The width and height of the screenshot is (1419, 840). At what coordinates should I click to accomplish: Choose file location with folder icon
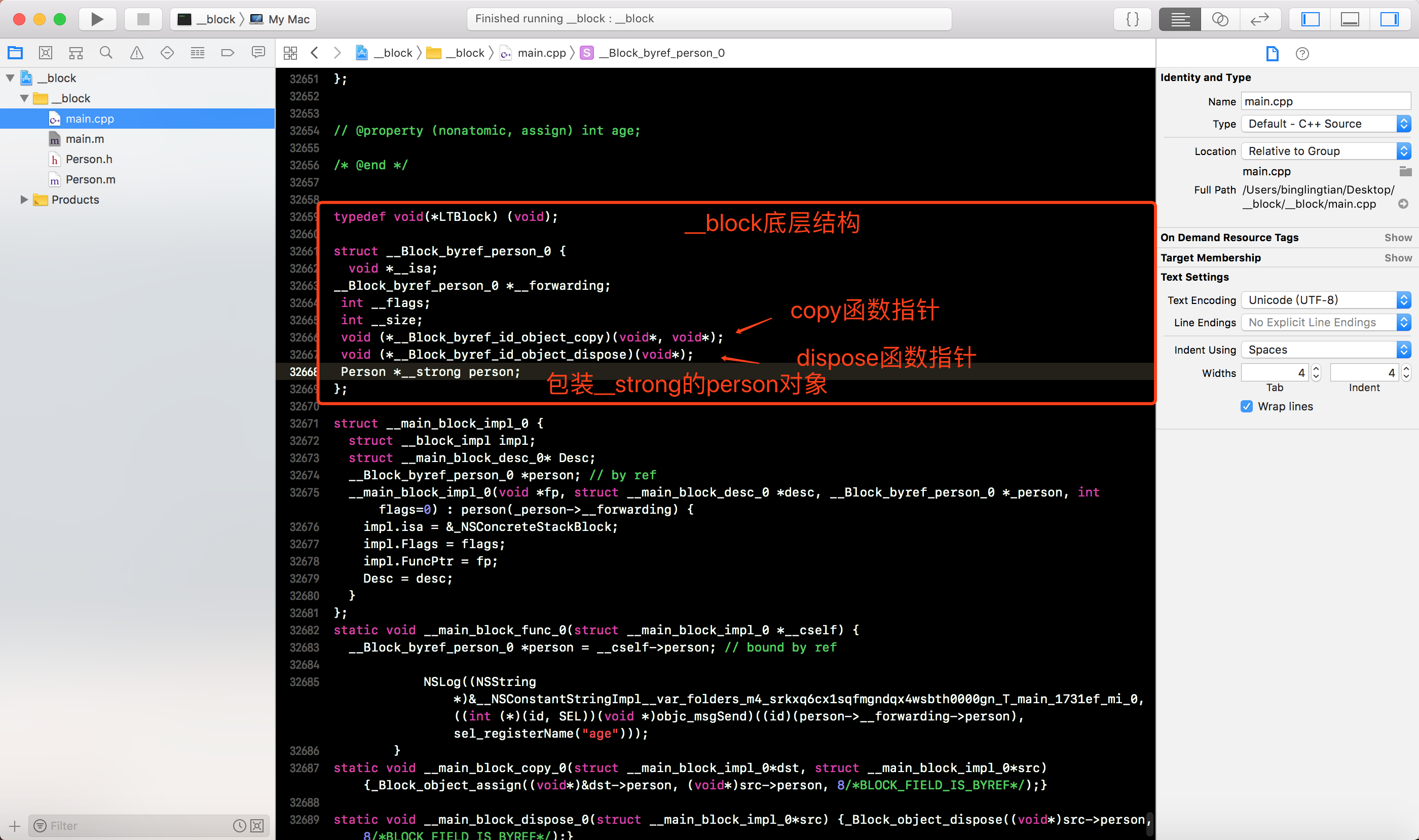coord(1405,171)
